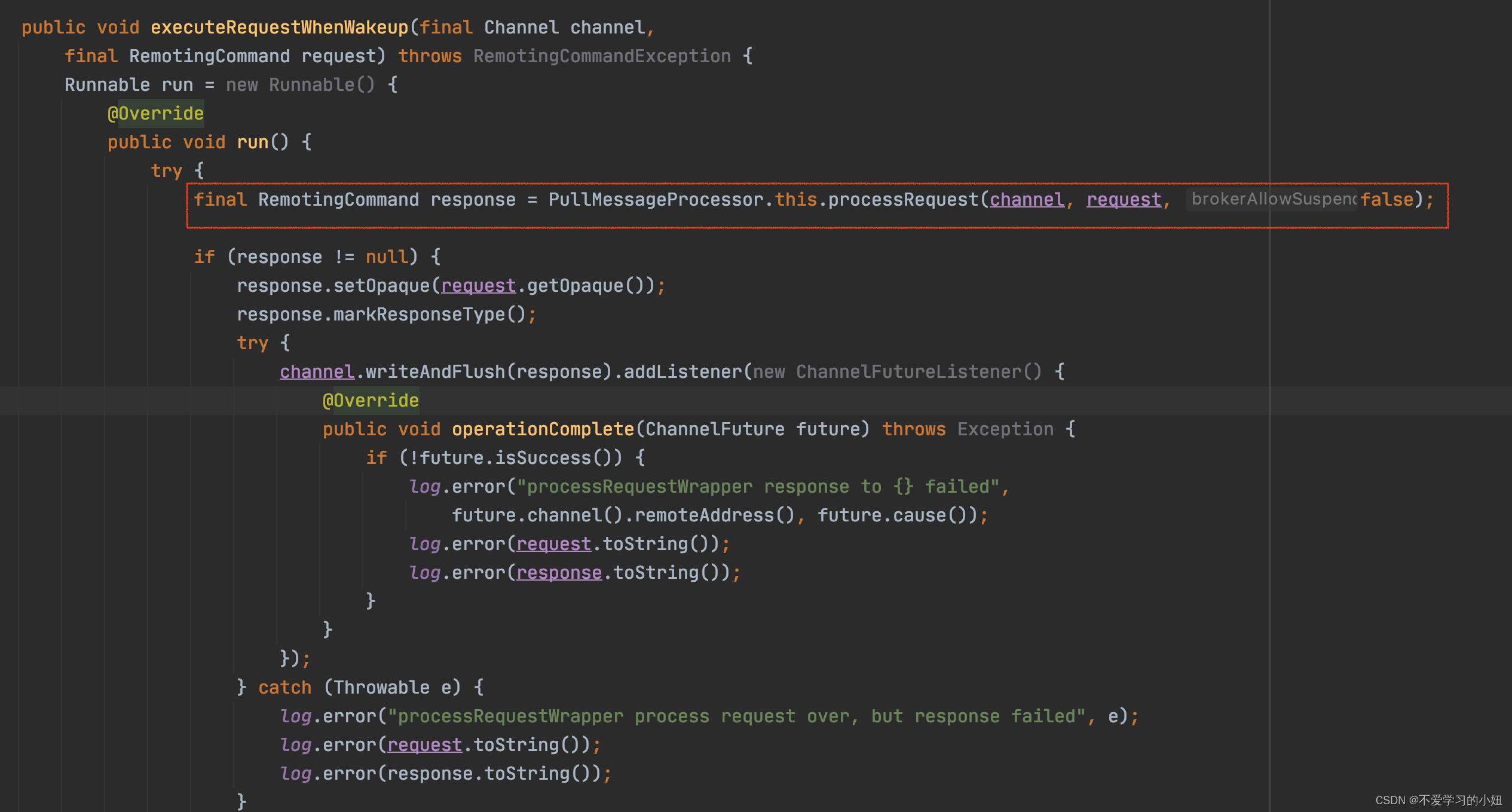Click the 'run' method name in 'public void run()'

point(252,142)
